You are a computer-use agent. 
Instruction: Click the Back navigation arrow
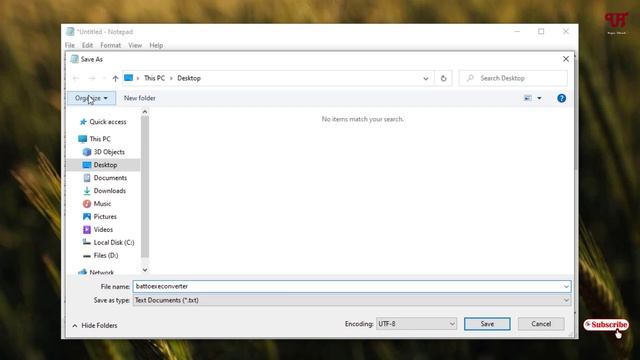[76, 78]
